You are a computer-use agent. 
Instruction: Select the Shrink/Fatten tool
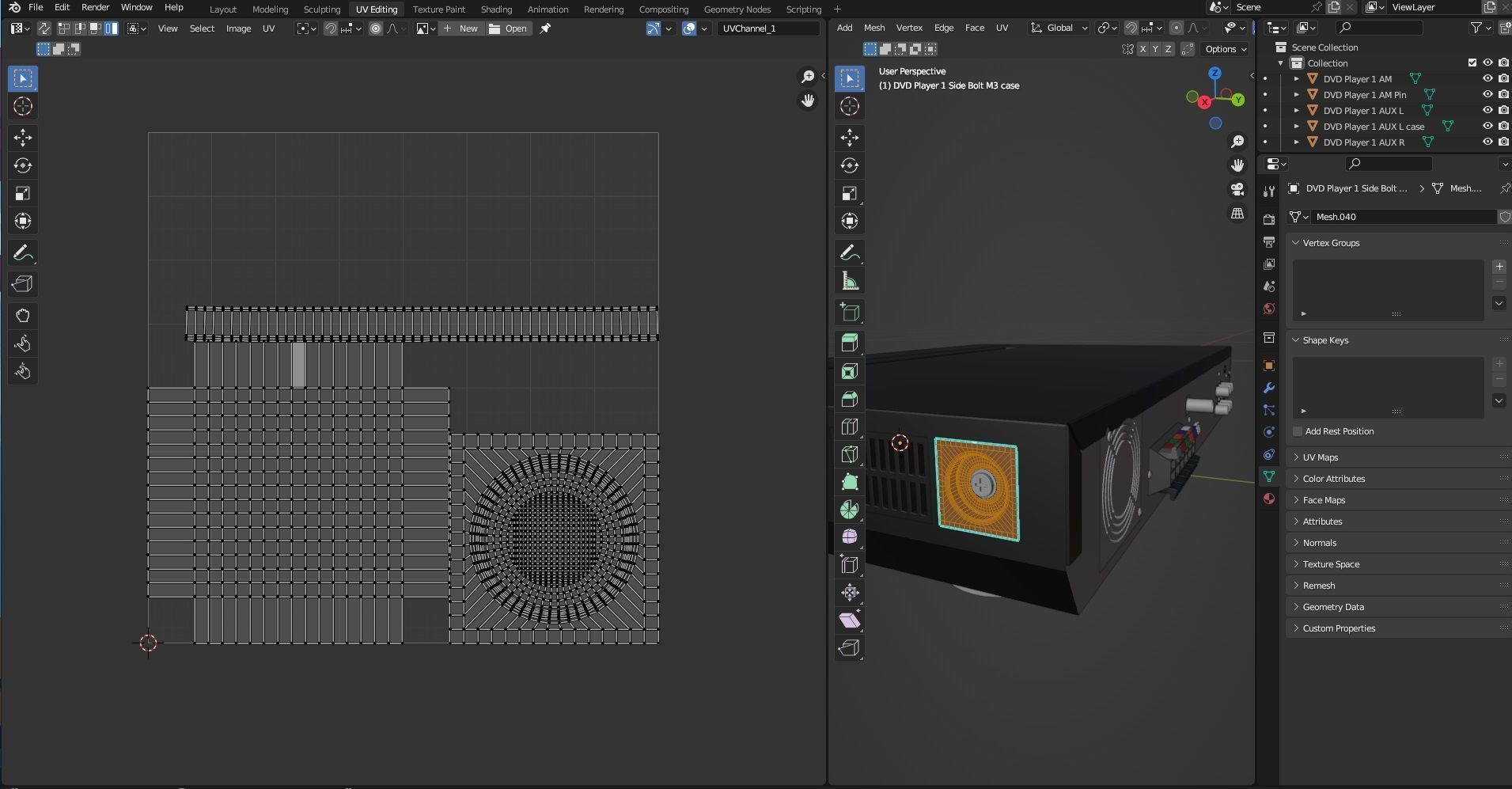point(850,593)
